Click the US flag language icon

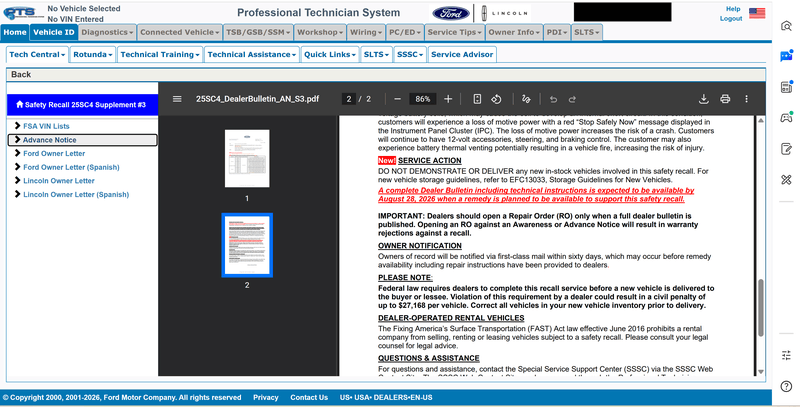(757, 13)
